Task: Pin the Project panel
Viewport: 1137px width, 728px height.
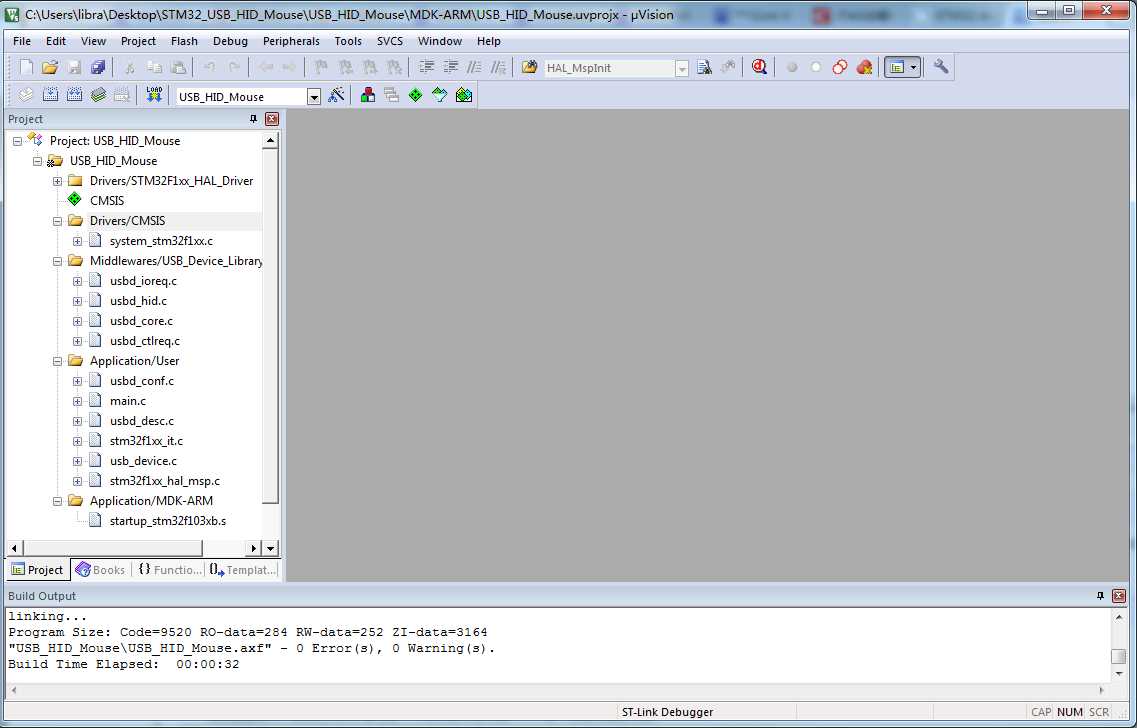Action: coord(253,119)
